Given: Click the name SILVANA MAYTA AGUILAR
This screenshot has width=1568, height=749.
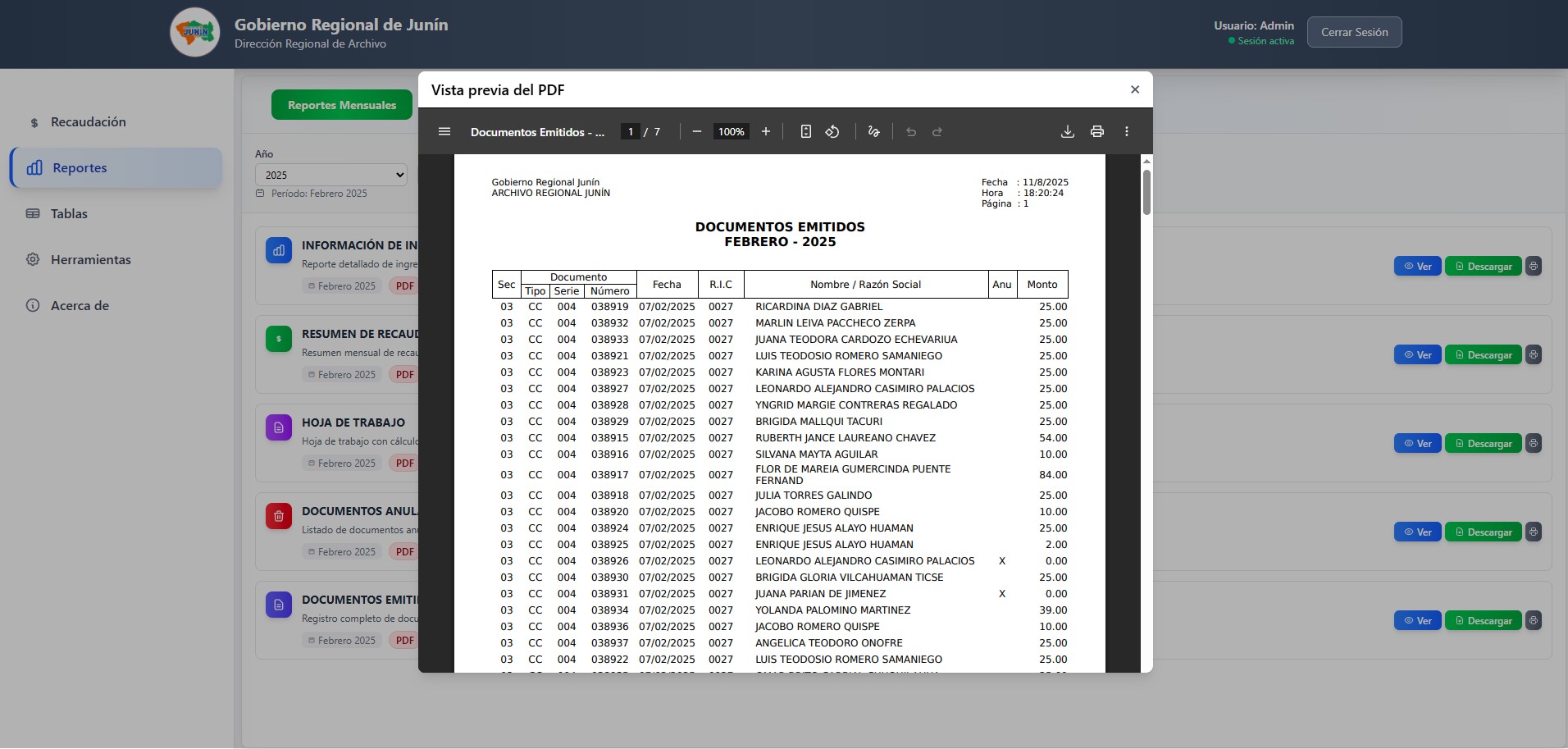Looking at the screenshot, I should [x=817, y=454].
